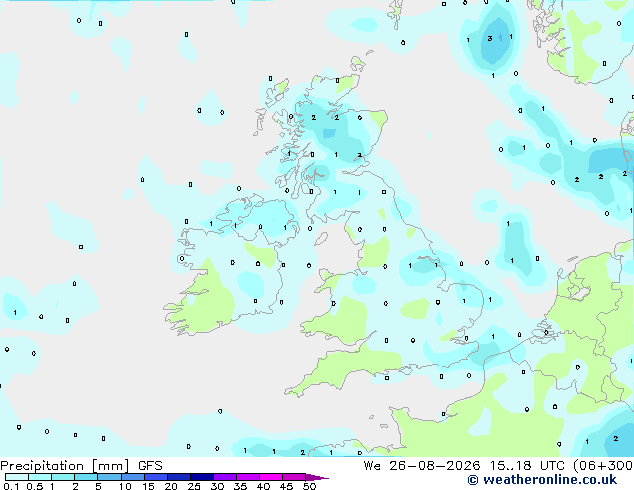
Task: Select the violet 30–35 mm legend swatch
Action: (225, 477)
